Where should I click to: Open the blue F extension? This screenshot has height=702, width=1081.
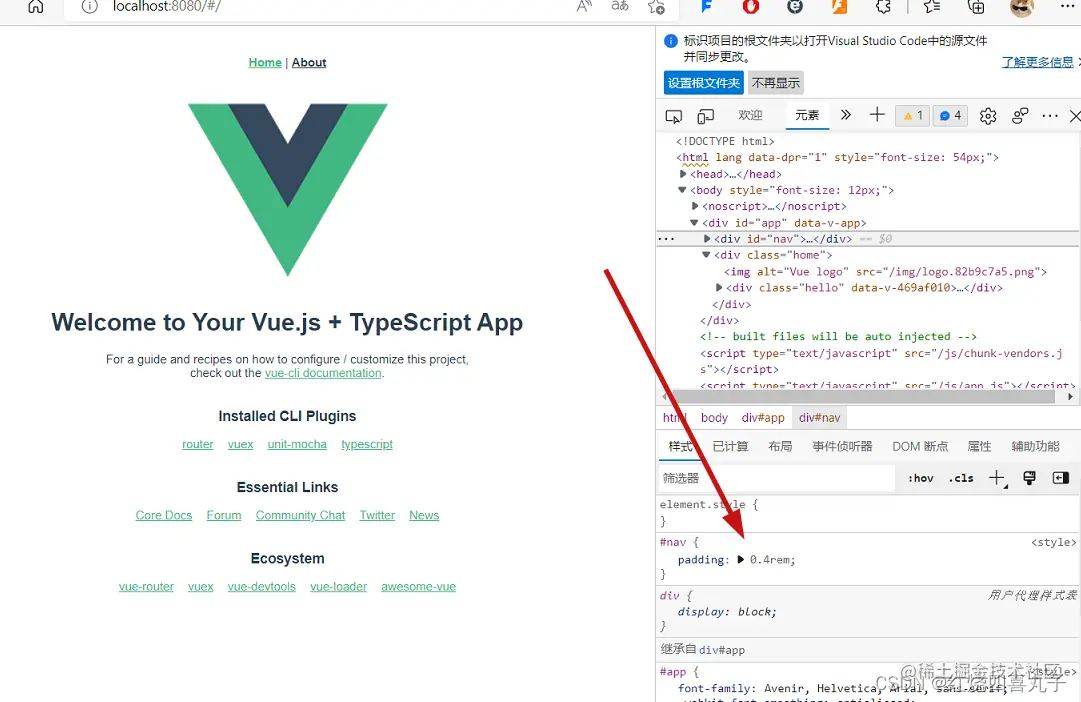tap(706, 7)
